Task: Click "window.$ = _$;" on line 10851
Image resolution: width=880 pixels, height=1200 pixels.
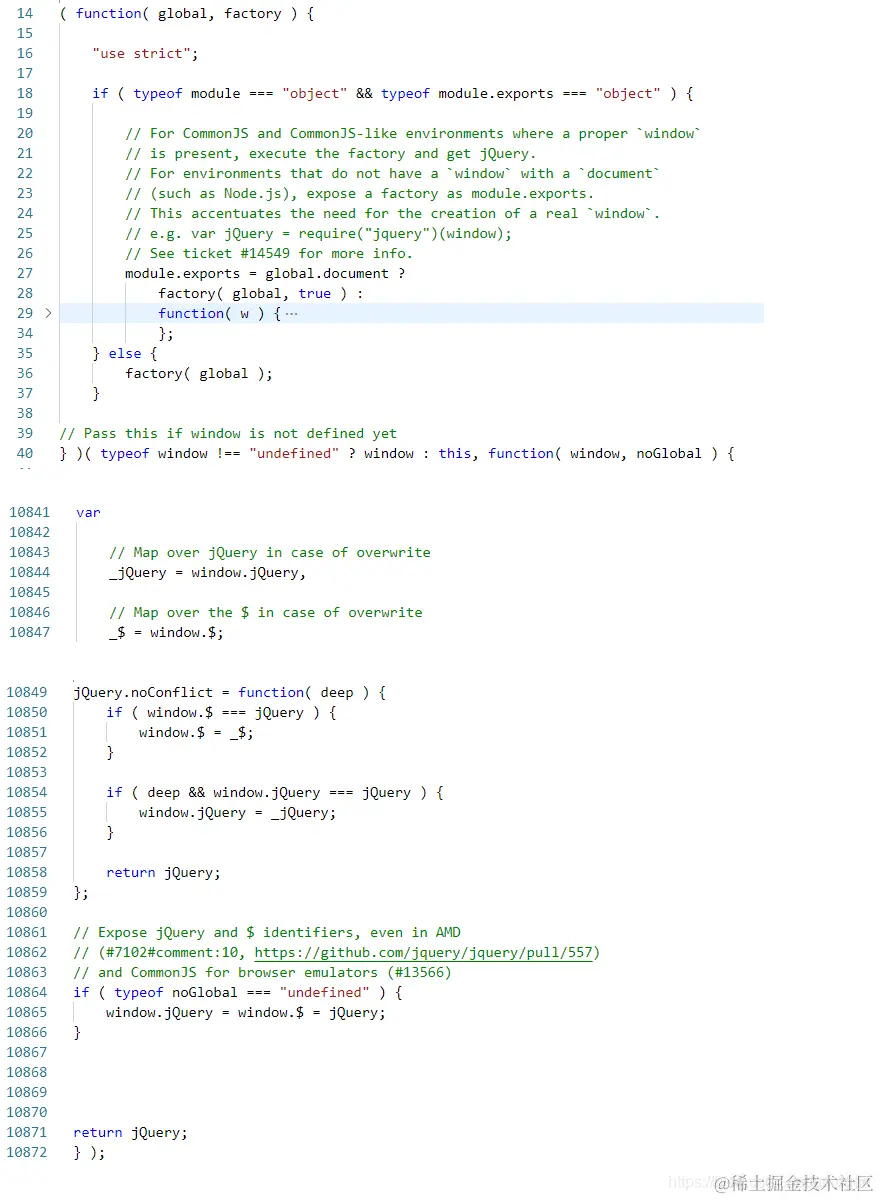Action: 196,732
